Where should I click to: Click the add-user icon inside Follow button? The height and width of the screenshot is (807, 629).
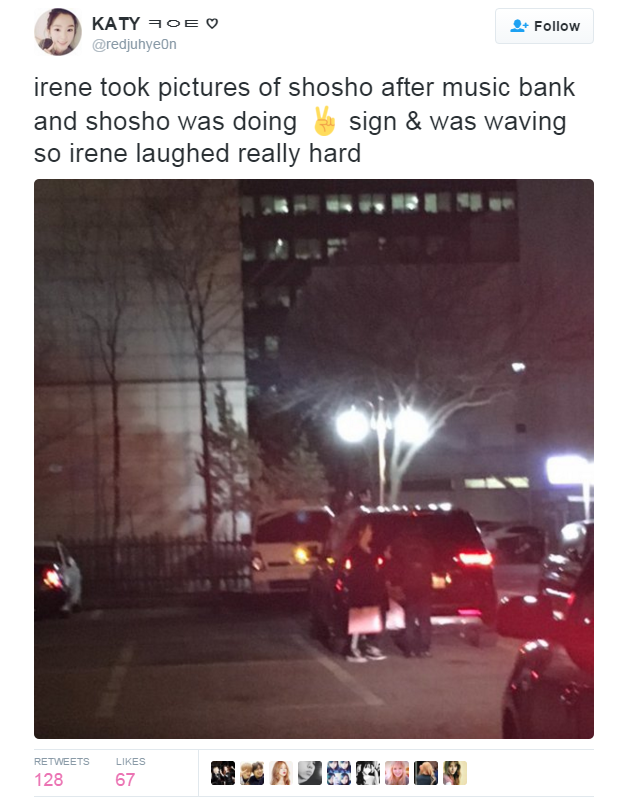coord(519,26)
